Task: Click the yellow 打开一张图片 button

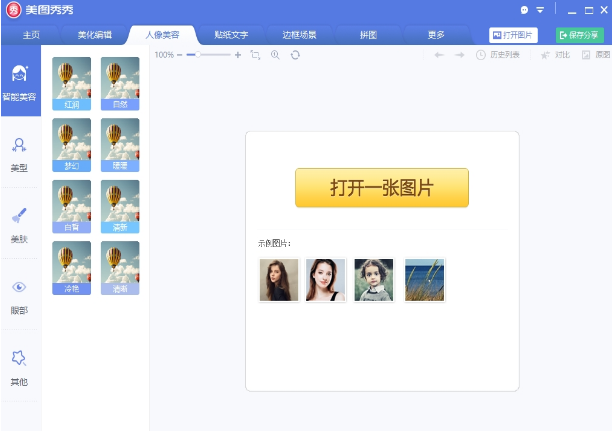Action: pos(382,188)
